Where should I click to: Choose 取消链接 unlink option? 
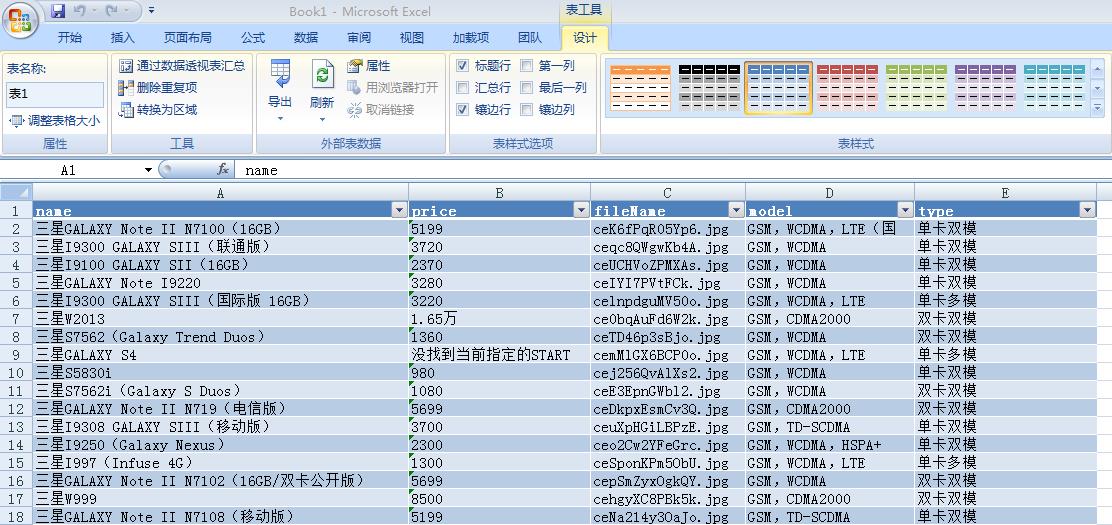click(x=381, y=110)
